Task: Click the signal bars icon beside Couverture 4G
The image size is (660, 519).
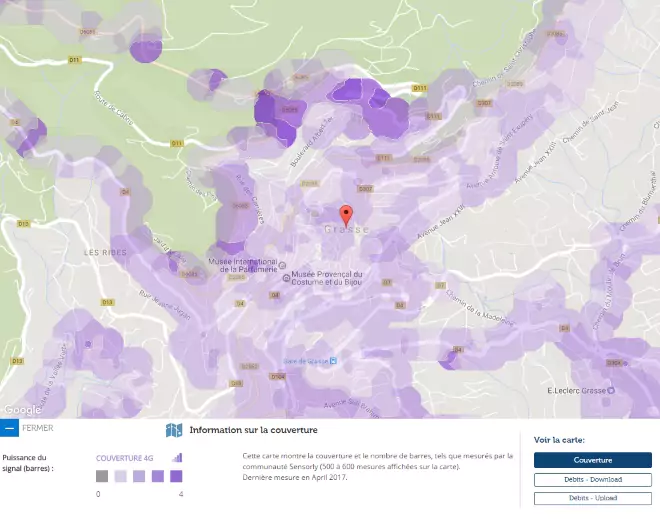Action: [177, 457]
